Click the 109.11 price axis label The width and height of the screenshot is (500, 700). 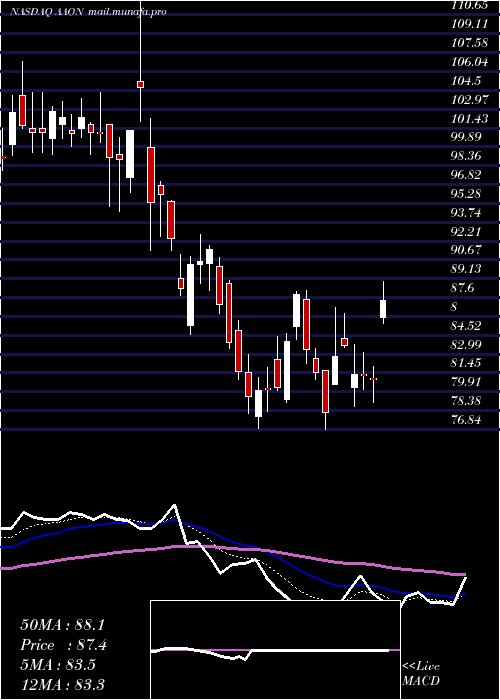[470, 24]
